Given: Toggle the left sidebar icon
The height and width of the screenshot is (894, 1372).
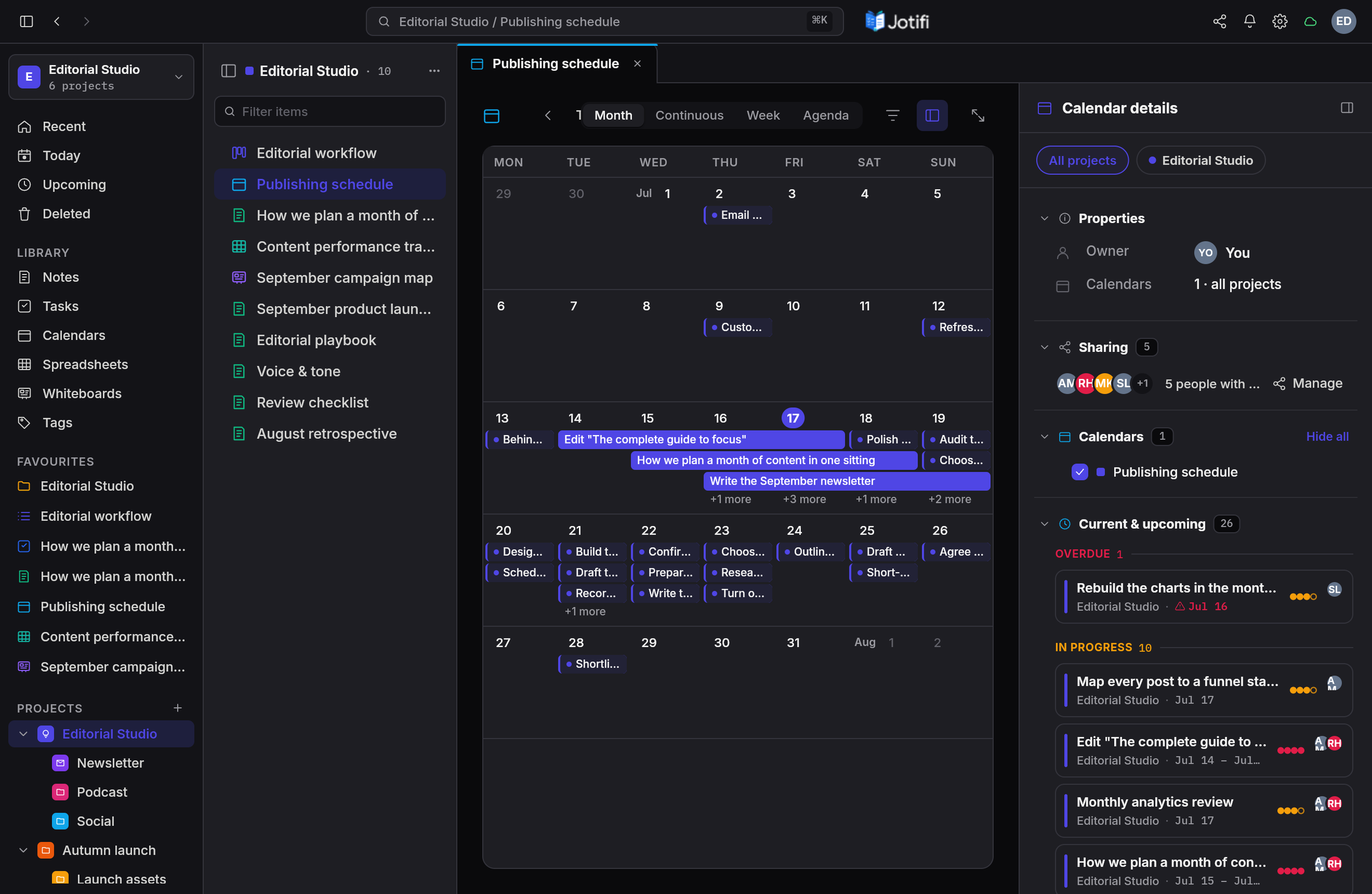Looking at the screenshot, I should point(26,21).
